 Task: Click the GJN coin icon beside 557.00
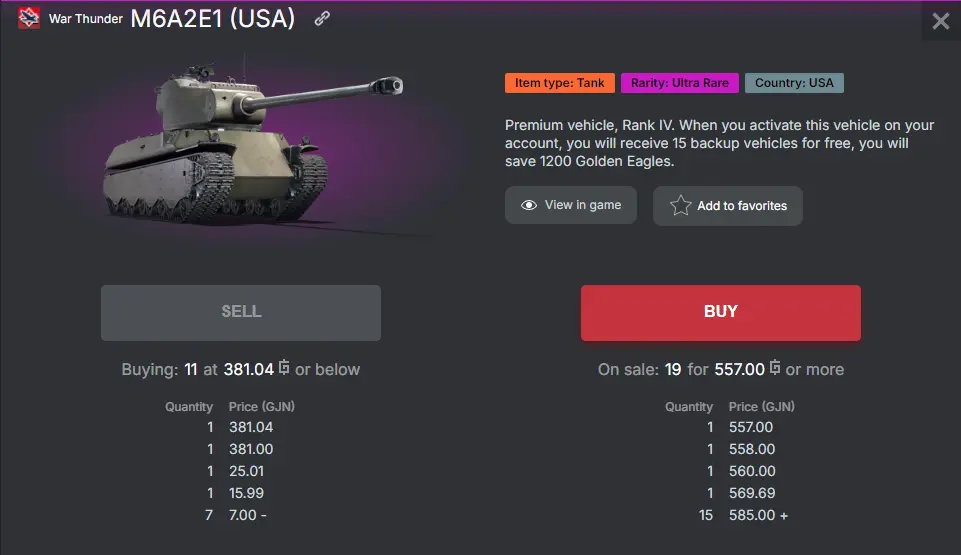click(x=775, y=369)
